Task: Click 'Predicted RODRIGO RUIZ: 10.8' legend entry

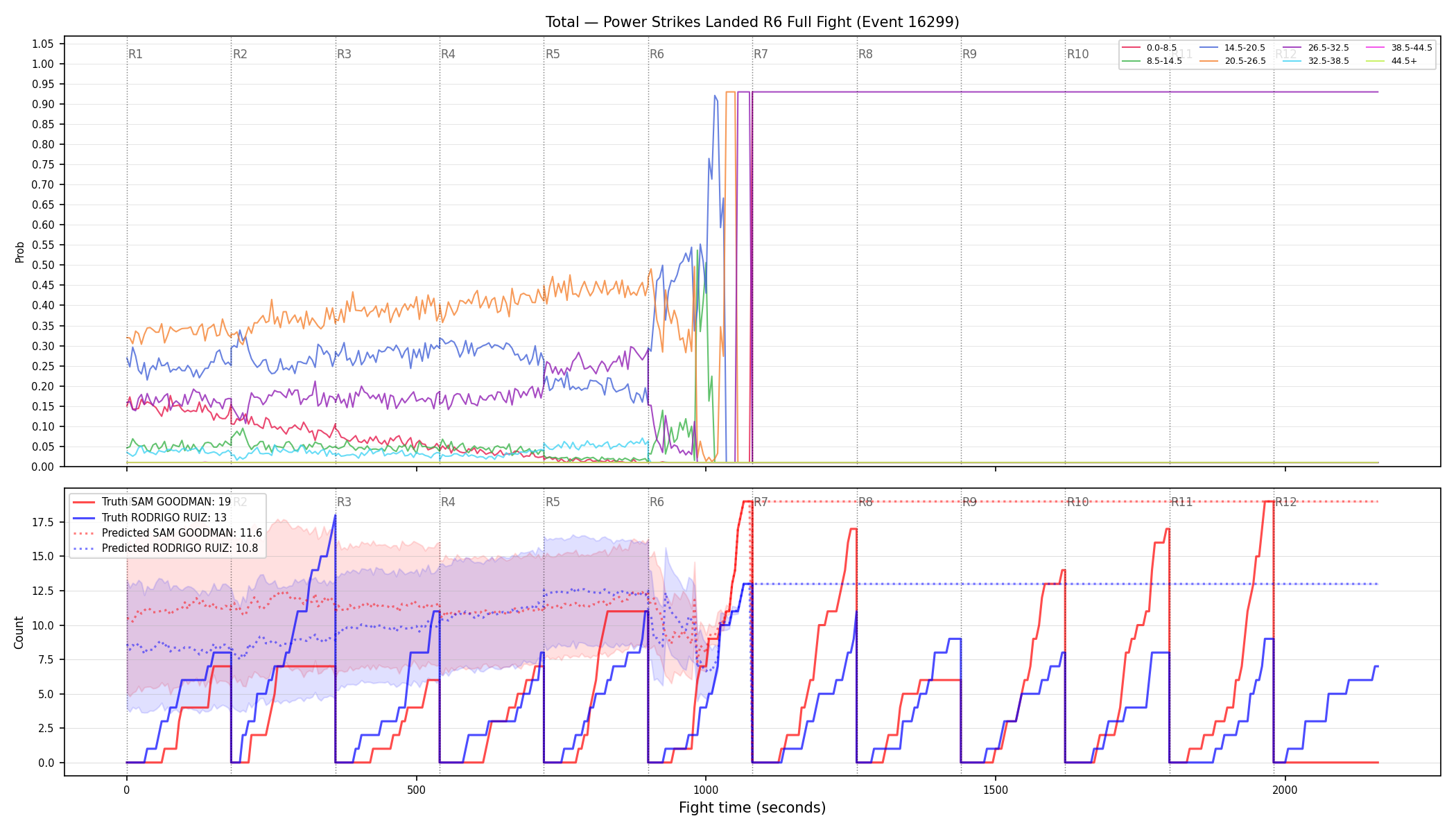Action: click(x=165, y=548)
